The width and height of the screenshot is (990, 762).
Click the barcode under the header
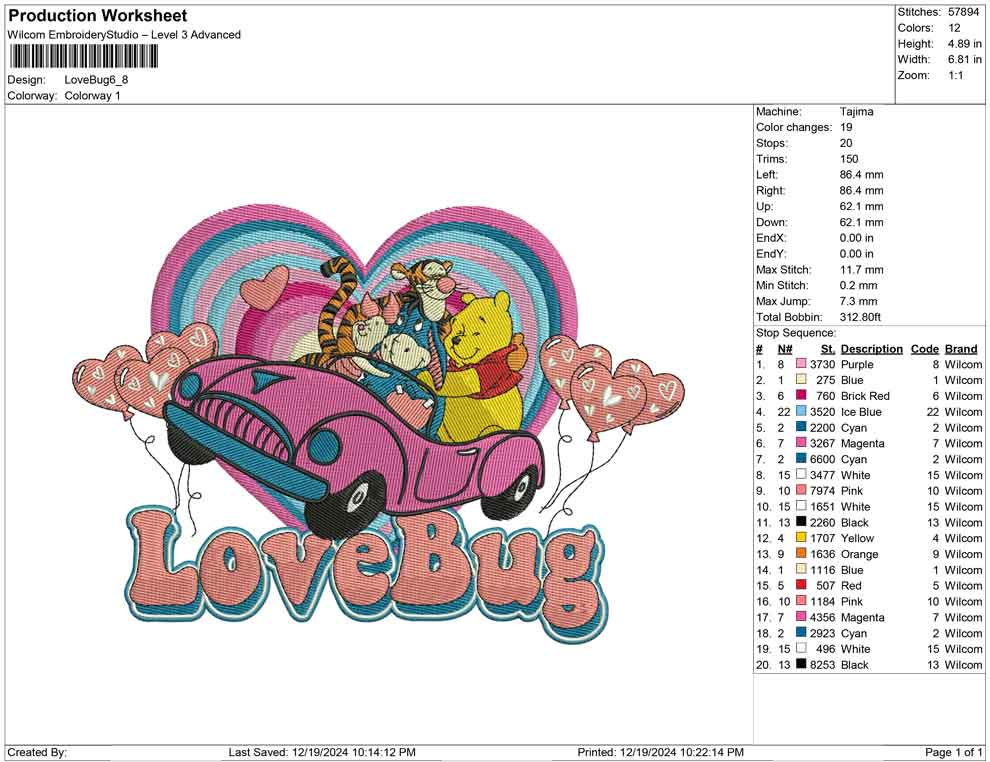83,57
